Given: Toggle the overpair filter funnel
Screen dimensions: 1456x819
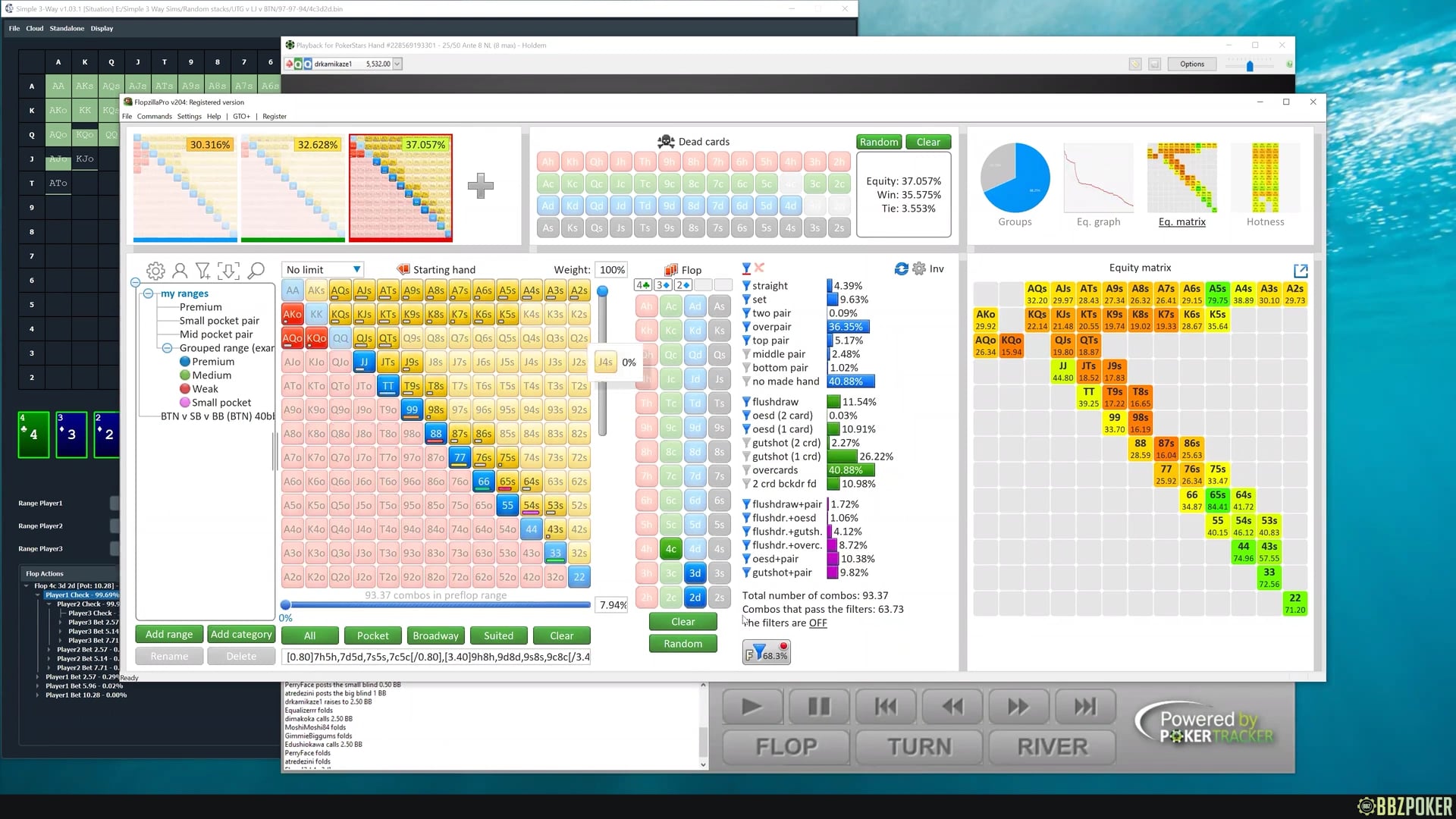Looking at the screenshot, I should pyautogui.click(x=746, y=327).
